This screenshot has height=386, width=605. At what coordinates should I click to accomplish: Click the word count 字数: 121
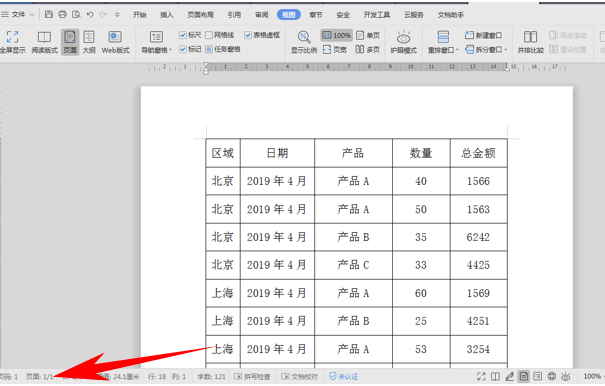[211, 376]
